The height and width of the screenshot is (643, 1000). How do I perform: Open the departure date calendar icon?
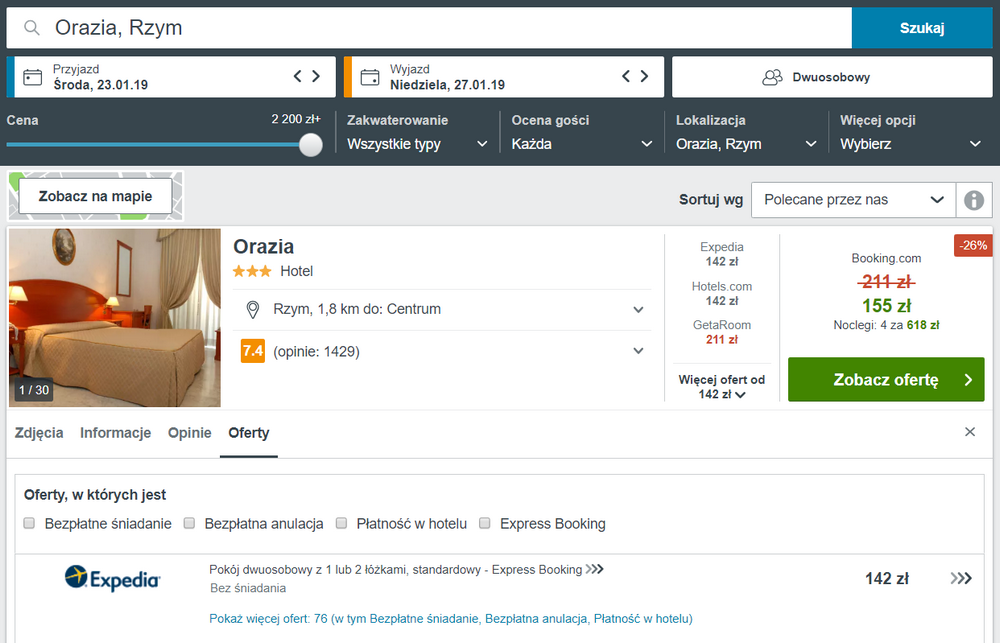click(370, 77)
